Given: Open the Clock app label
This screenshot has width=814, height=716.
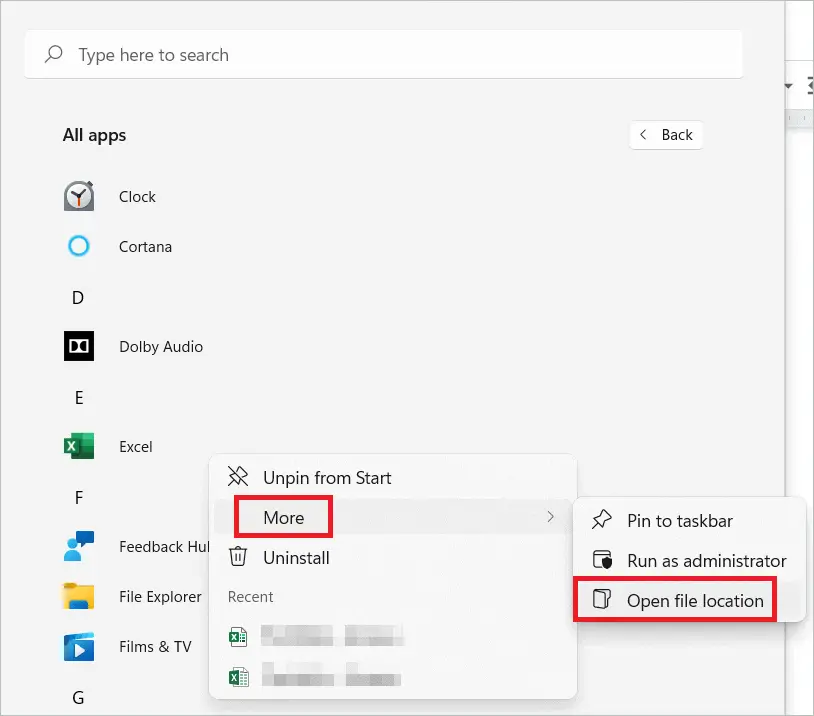Looking at the screenshot, I should (x=137, y=197).
